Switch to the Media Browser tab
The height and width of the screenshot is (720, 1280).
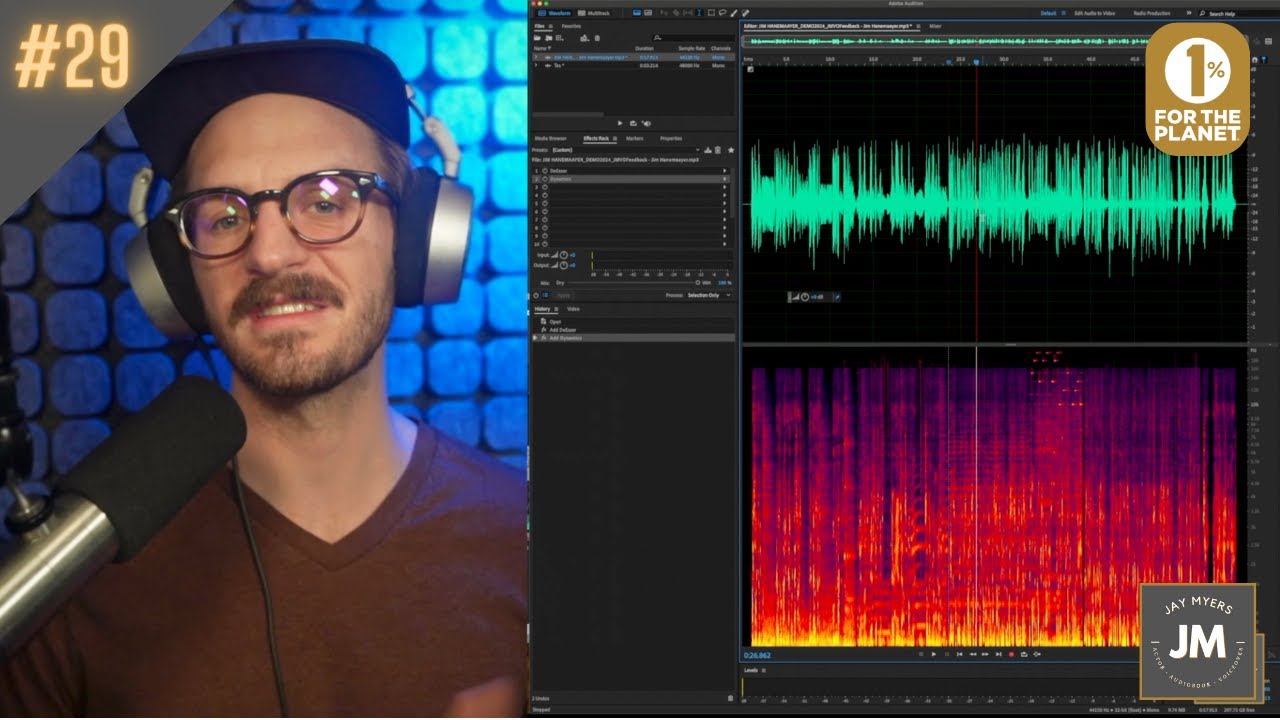pyautogui.click(x=550, y=138)
